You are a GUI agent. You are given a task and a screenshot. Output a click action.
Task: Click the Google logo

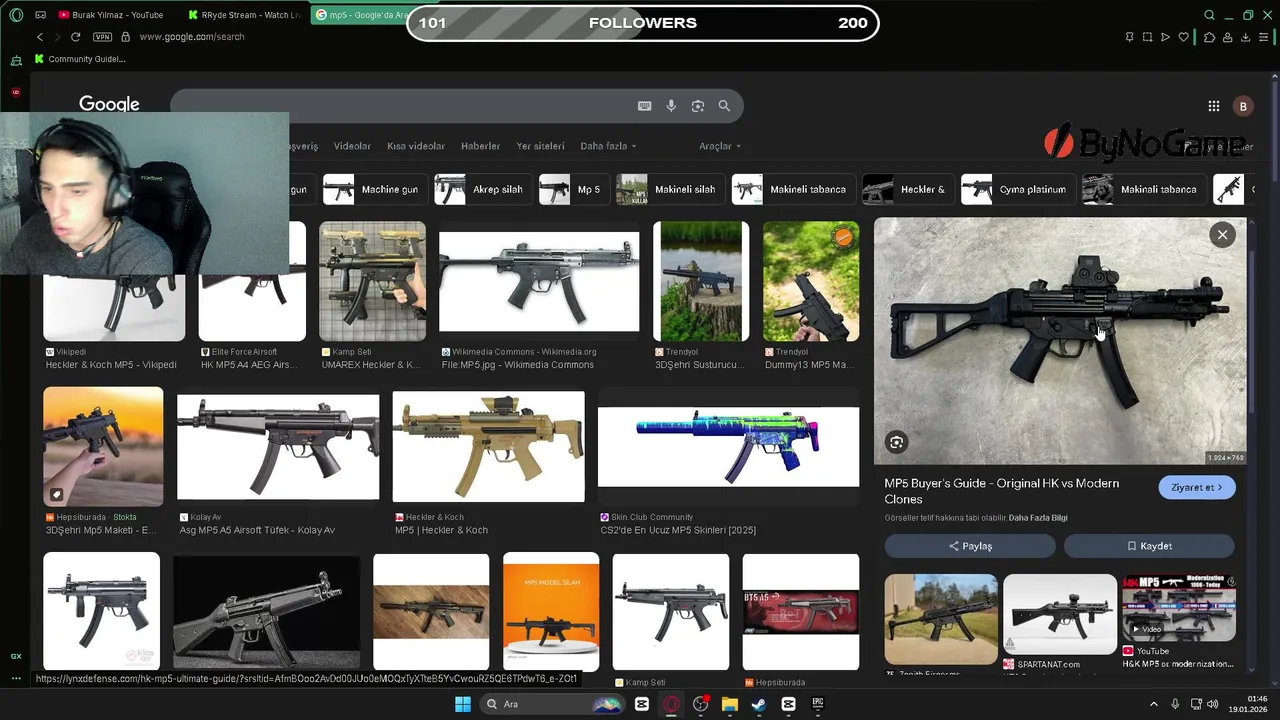(109, 105)
